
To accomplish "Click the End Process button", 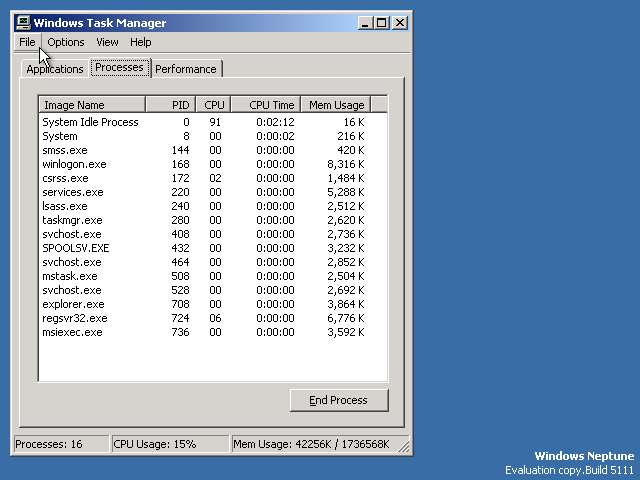I will (339, 400).
